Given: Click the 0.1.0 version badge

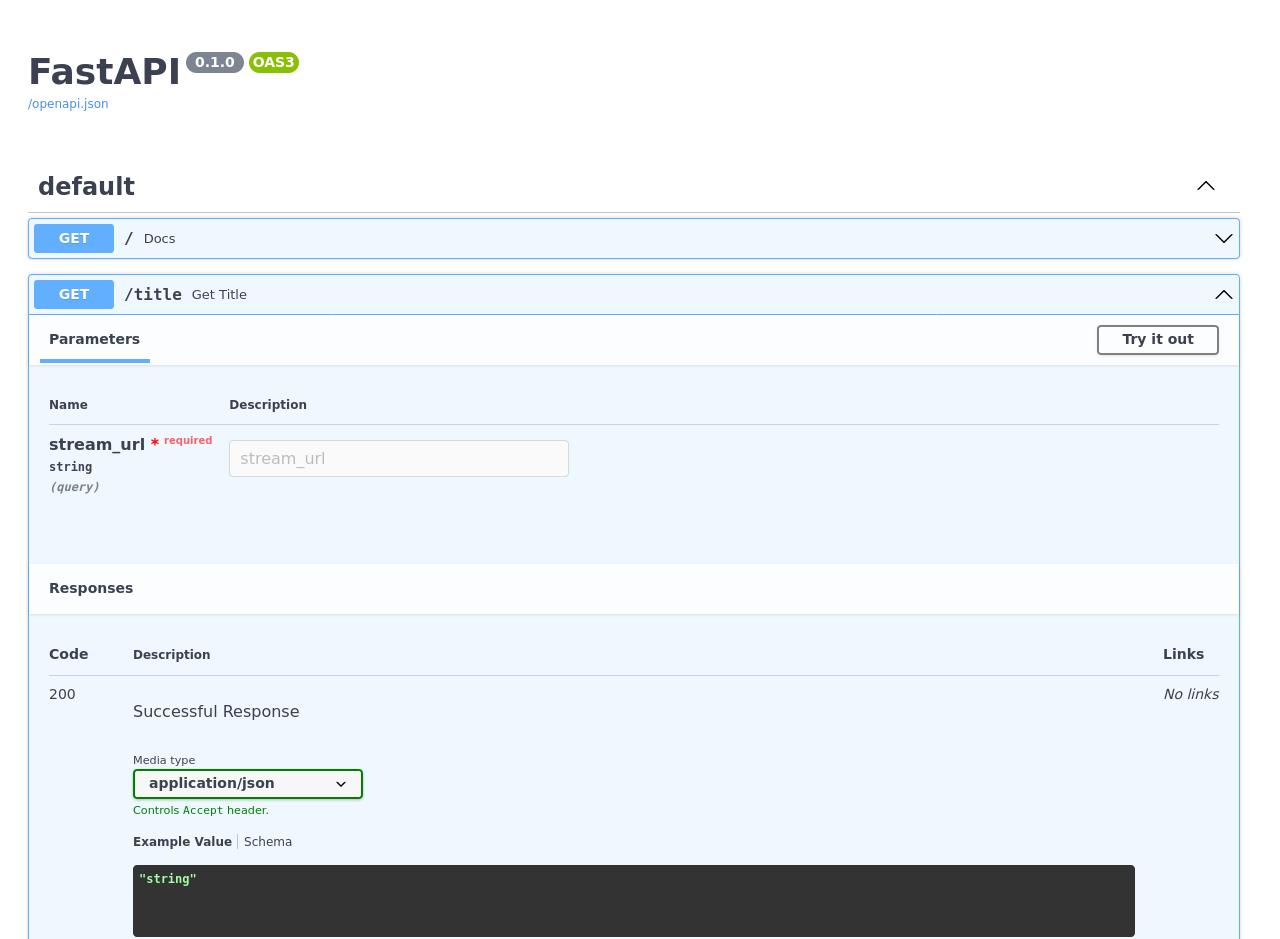Looking at the screenshot, I should click(x=215, y=63).
